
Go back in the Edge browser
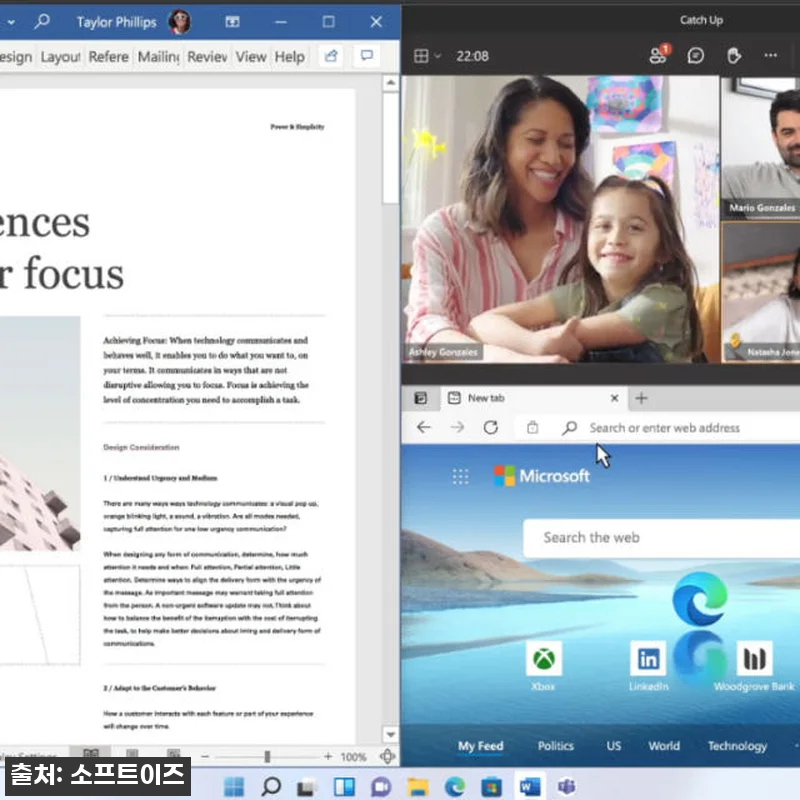pyautogui.click(x=423, y=427)
